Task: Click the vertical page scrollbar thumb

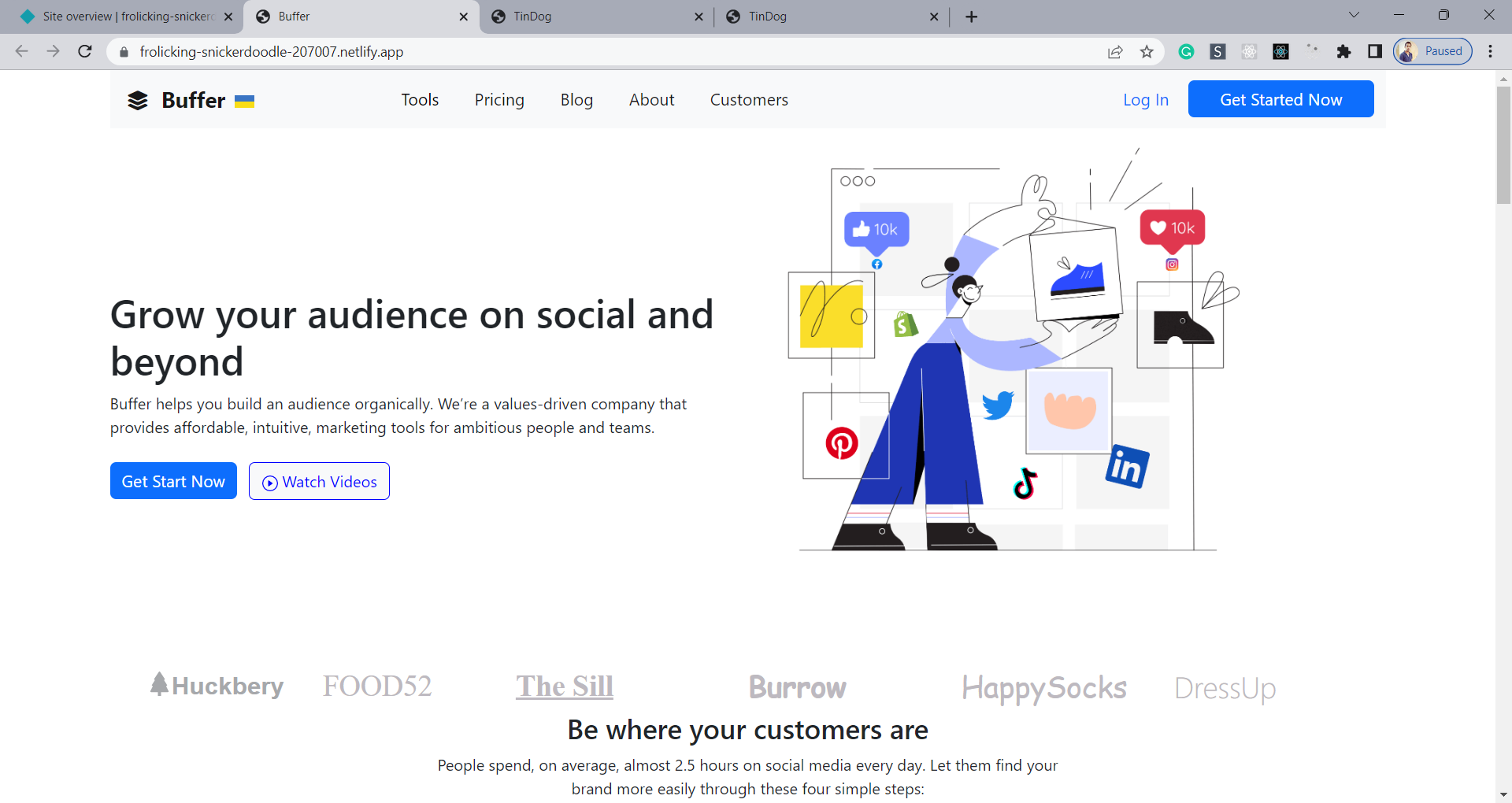Action: [1503, 146]
